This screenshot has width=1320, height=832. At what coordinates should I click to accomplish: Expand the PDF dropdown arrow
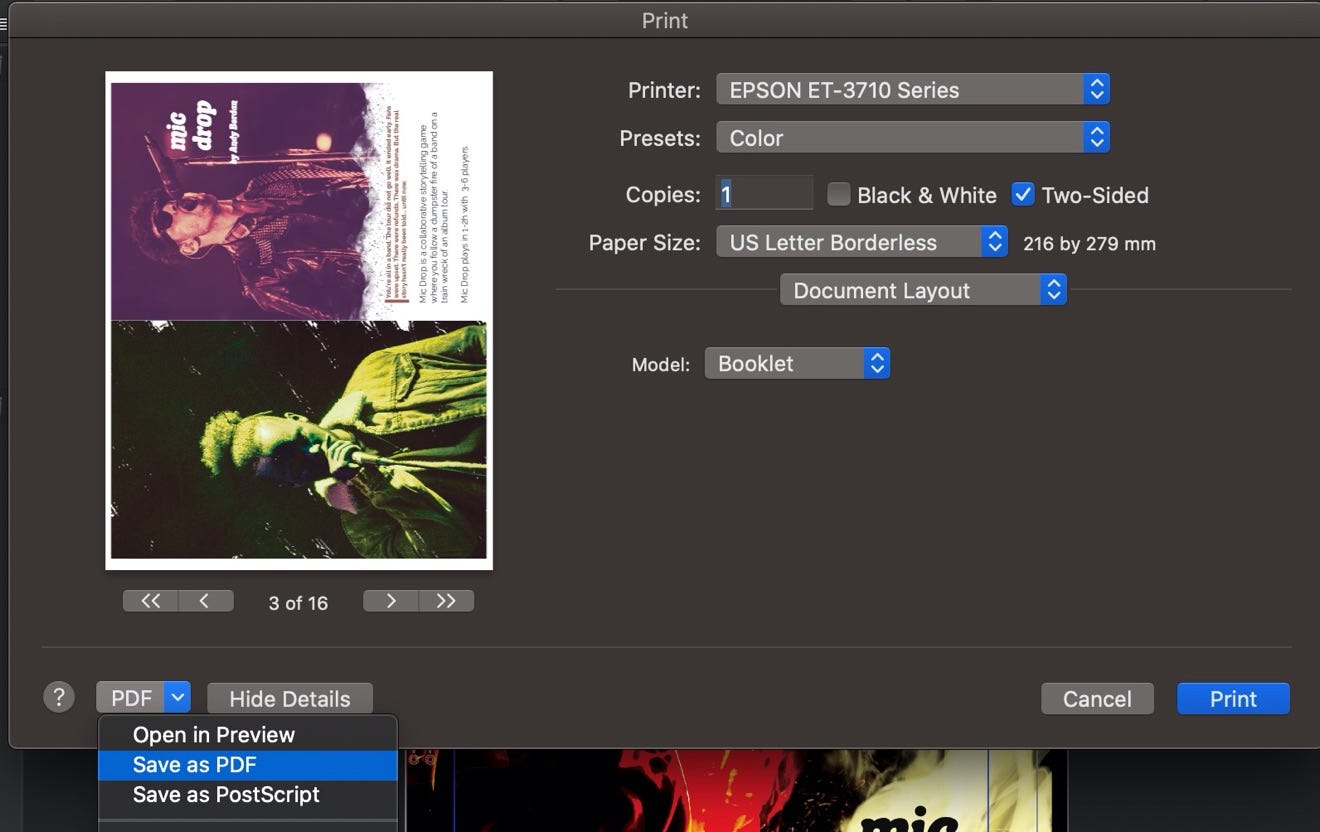177,698
